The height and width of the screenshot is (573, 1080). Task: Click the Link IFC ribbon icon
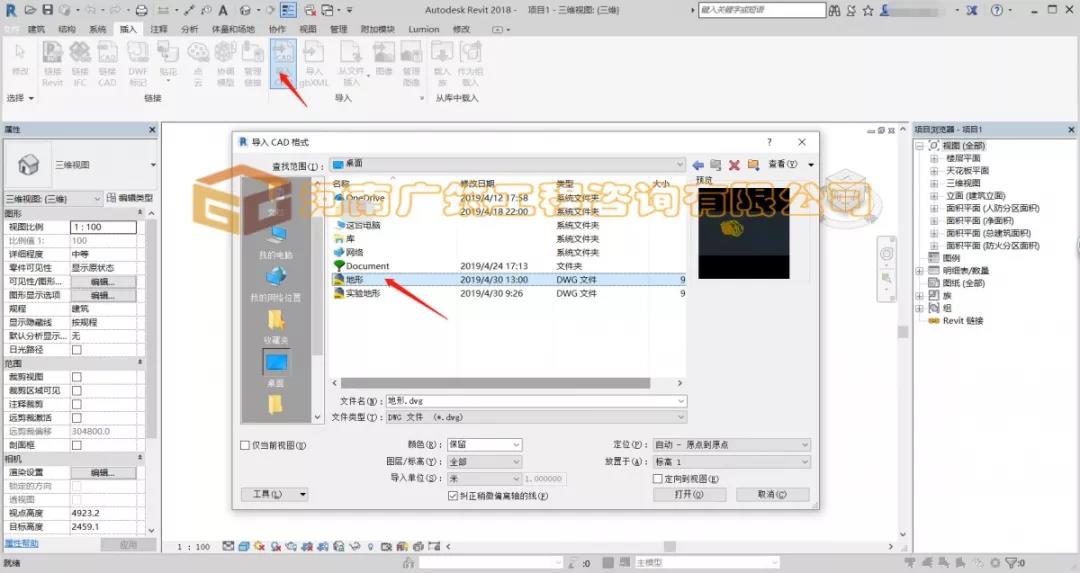coord(80,63)
